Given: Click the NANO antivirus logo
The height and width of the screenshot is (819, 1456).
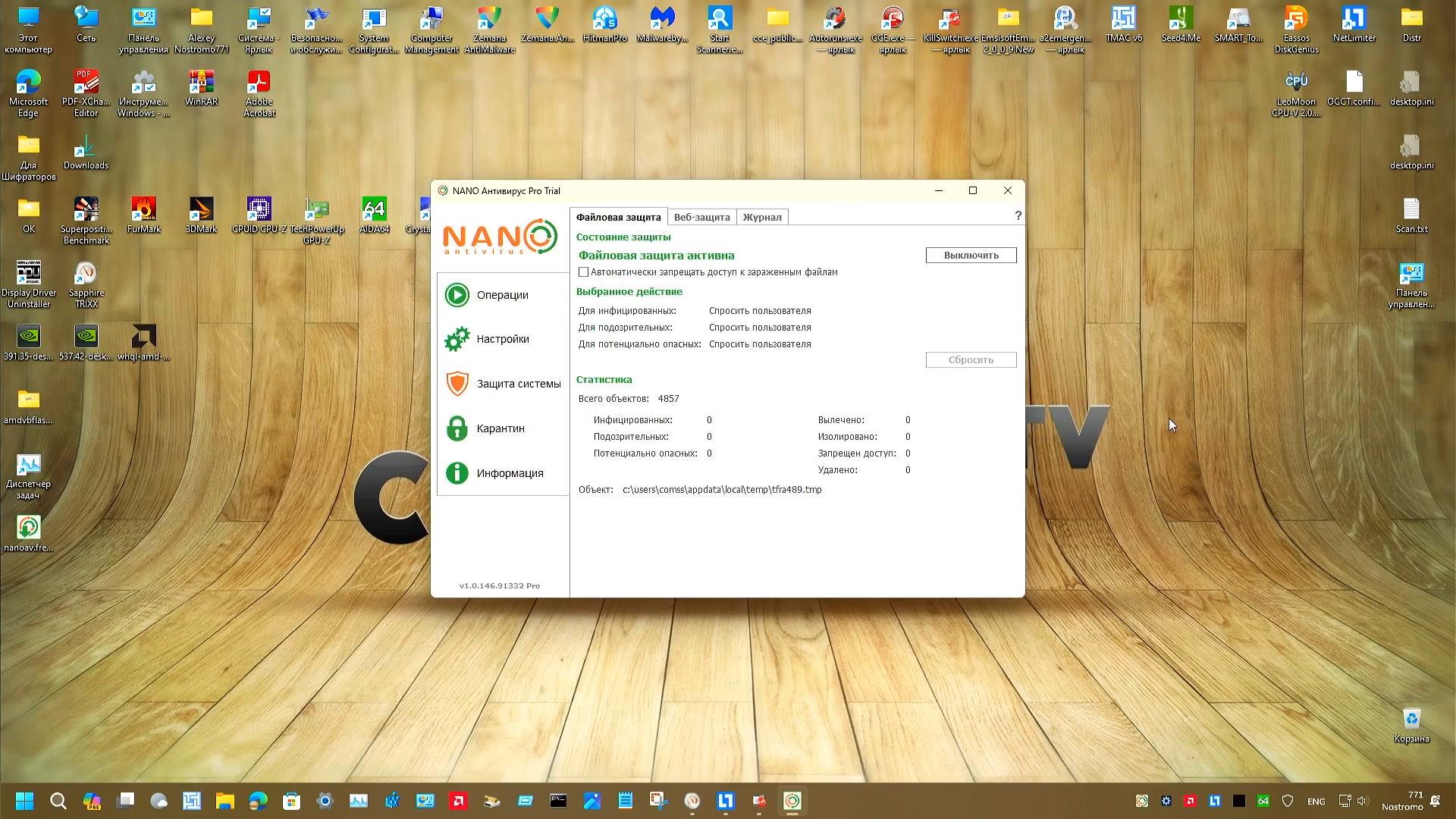Looking at the screenshot, I should pyautogui.click(x=500, y=237).
